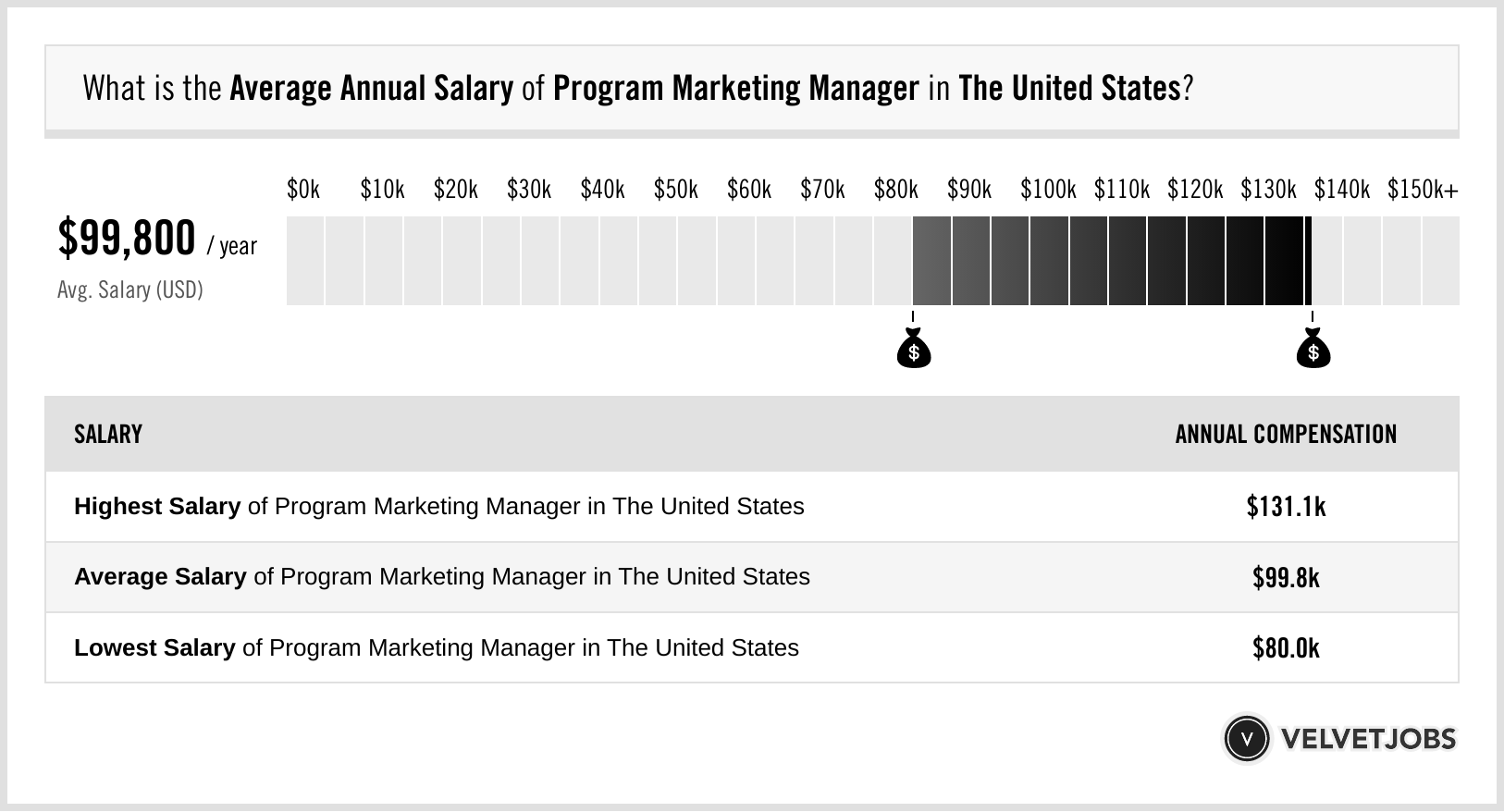Viewport: 1504px width, 812px height.
Task: Click the VelvetJobs circular logo icon
Action: [1246, 738]
